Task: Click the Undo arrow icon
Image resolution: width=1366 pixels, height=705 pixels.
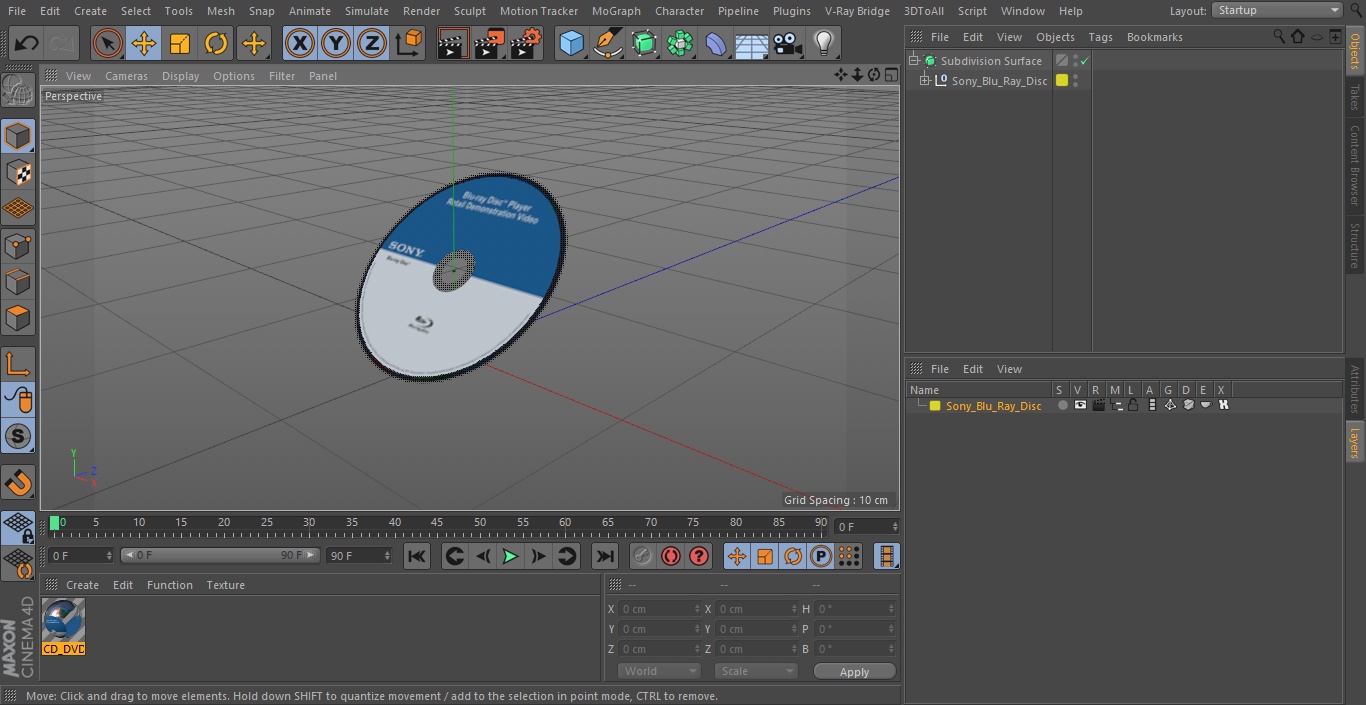Action: pyautogui.click(x=27, y=44)
